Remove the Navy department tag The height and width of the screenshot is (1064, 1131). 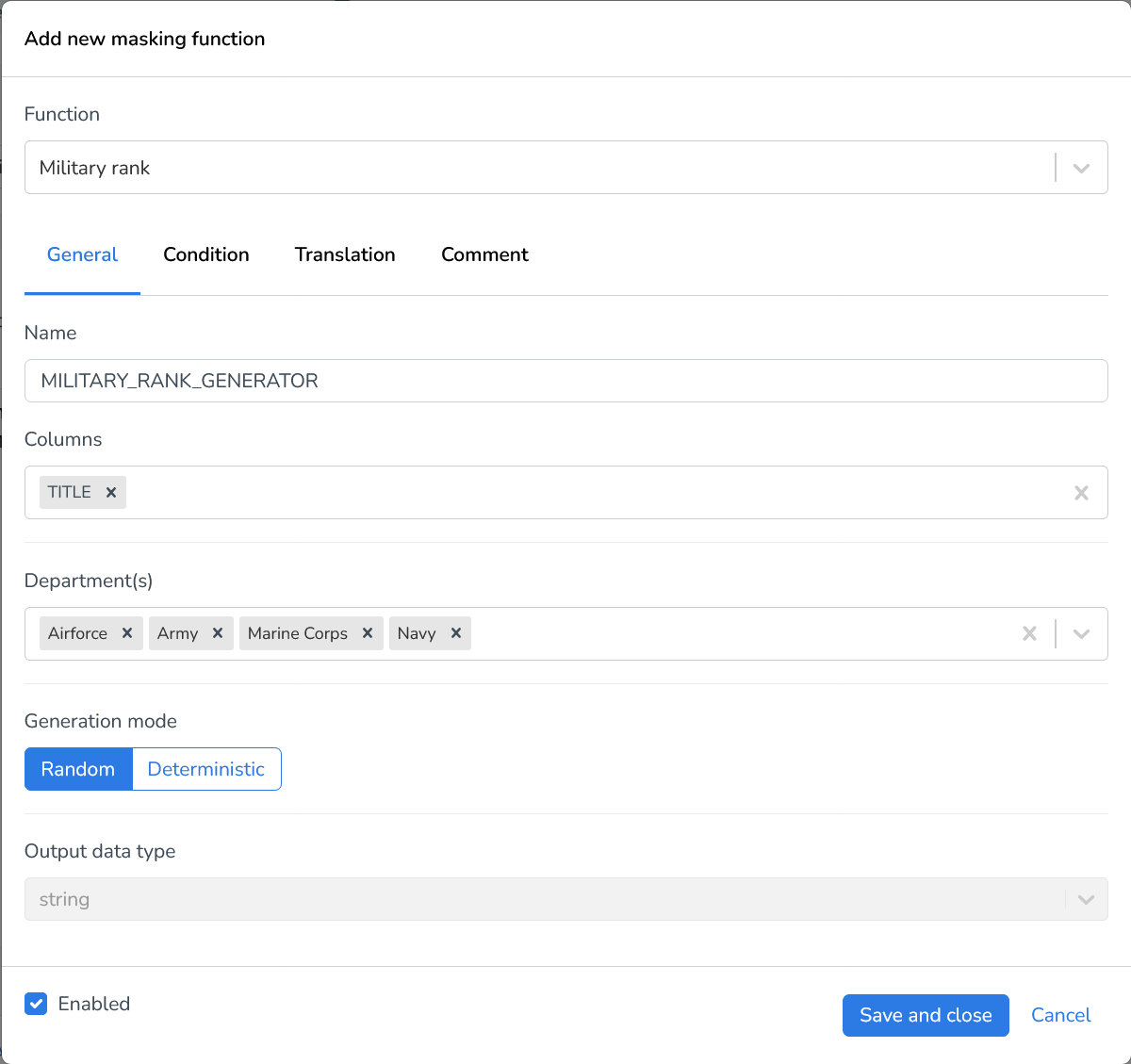(456, 633)
